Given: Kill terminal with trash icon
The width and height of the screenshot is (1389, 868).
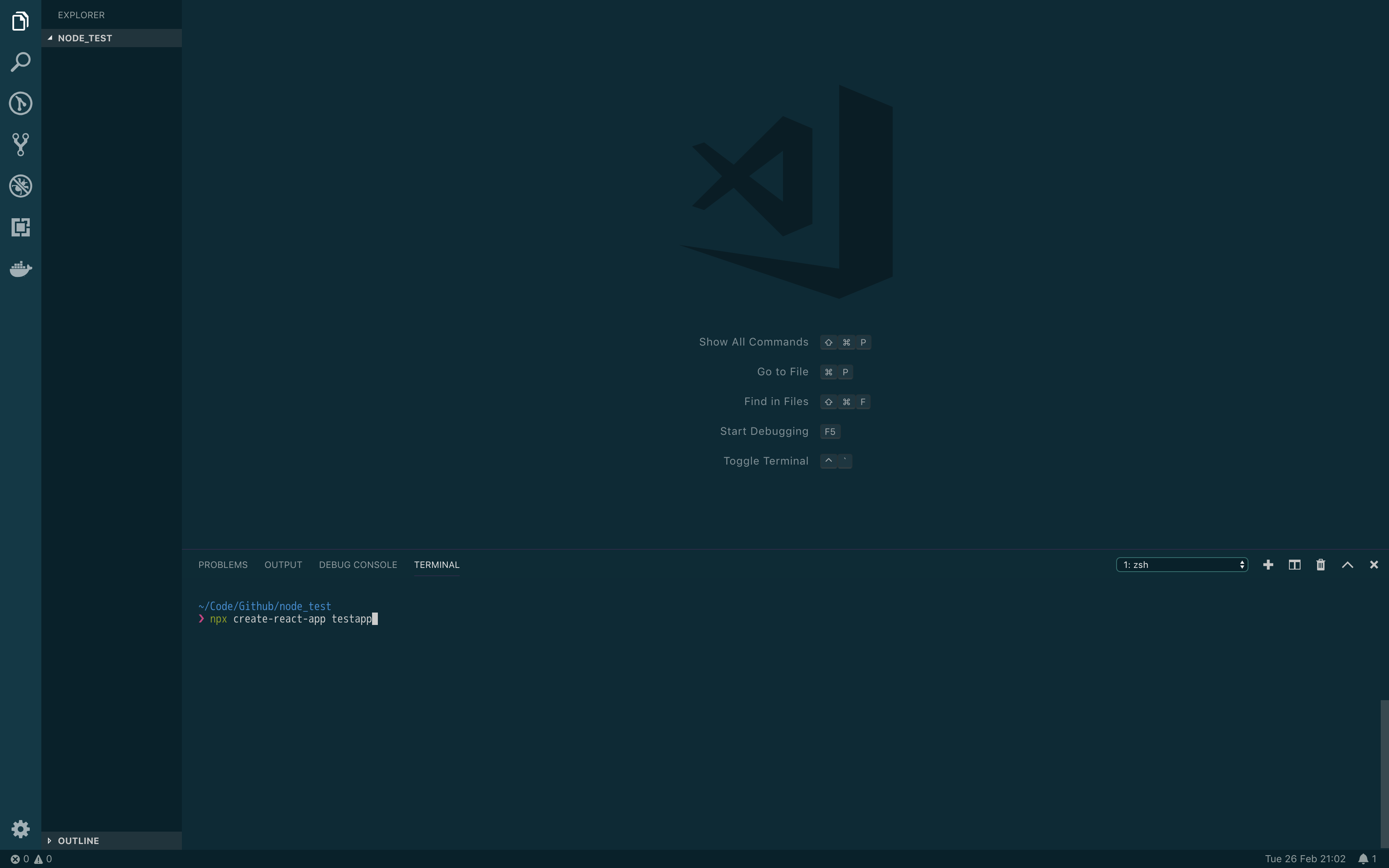Looking at the screenshot, I should [x=1321, y=565].
